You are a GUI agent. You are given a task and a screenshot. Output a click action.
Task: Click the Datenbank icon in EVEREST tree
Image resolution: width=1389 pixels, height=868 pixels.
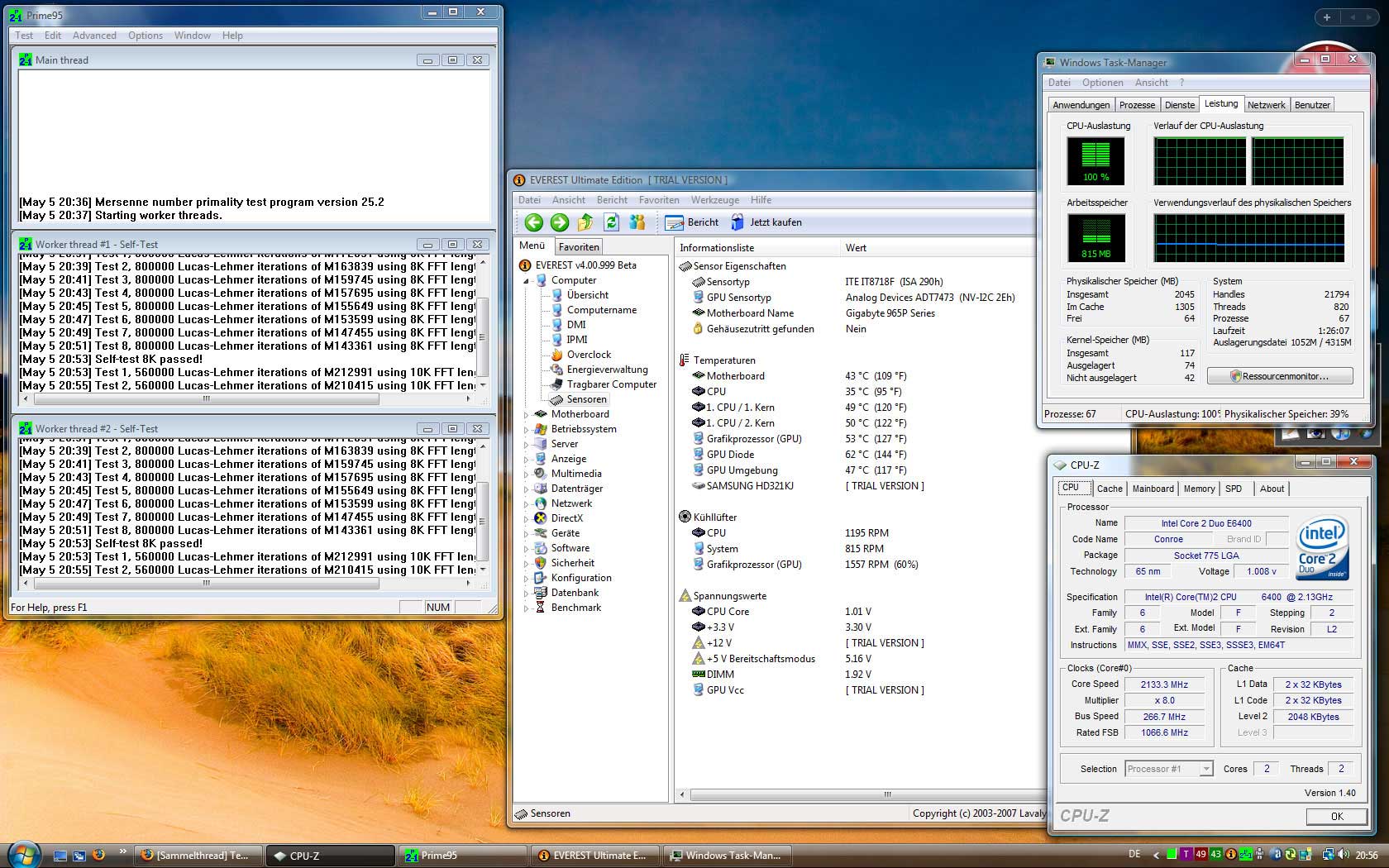coord(541,593)
